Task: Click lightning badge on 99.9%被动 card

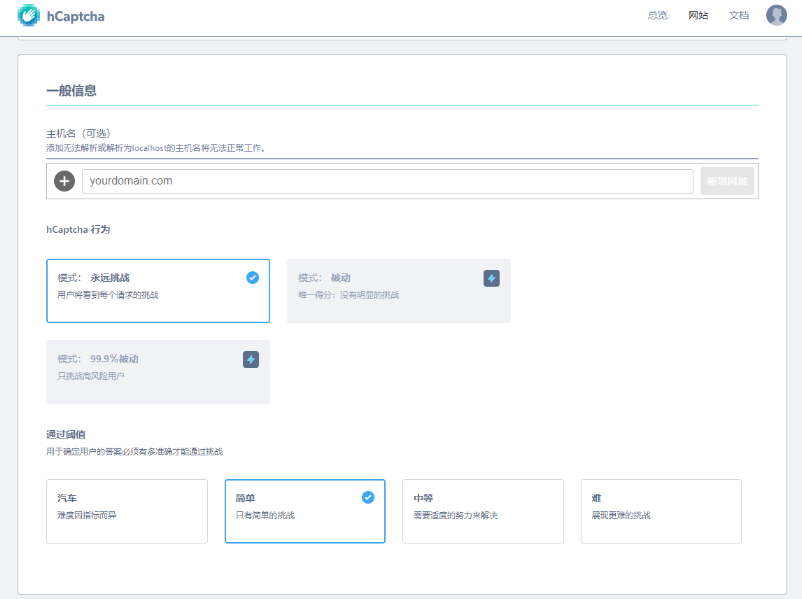Action: (251, 359)
